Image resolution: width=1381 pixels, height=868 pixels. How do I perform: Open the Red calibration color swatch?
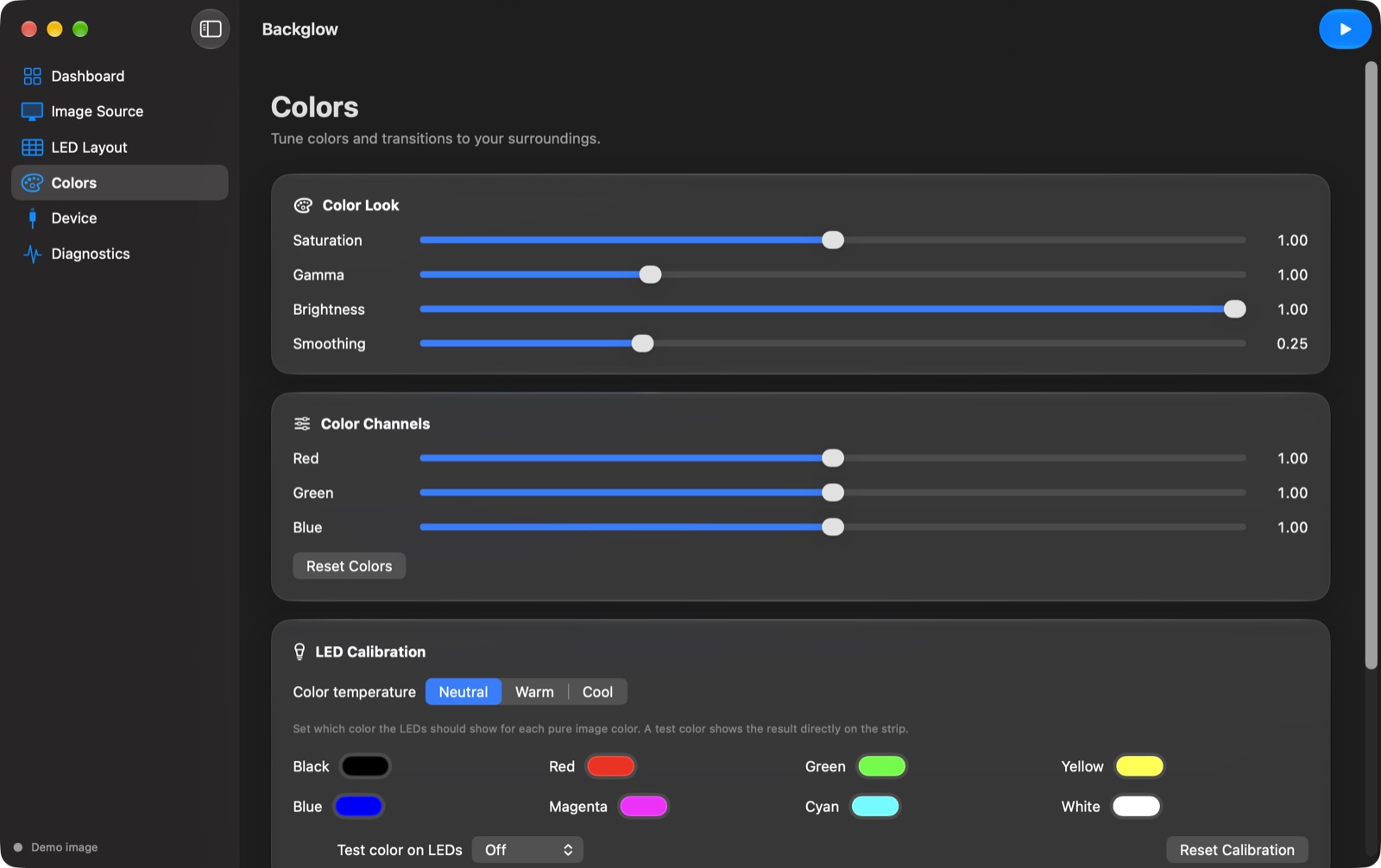pos(610,766)
